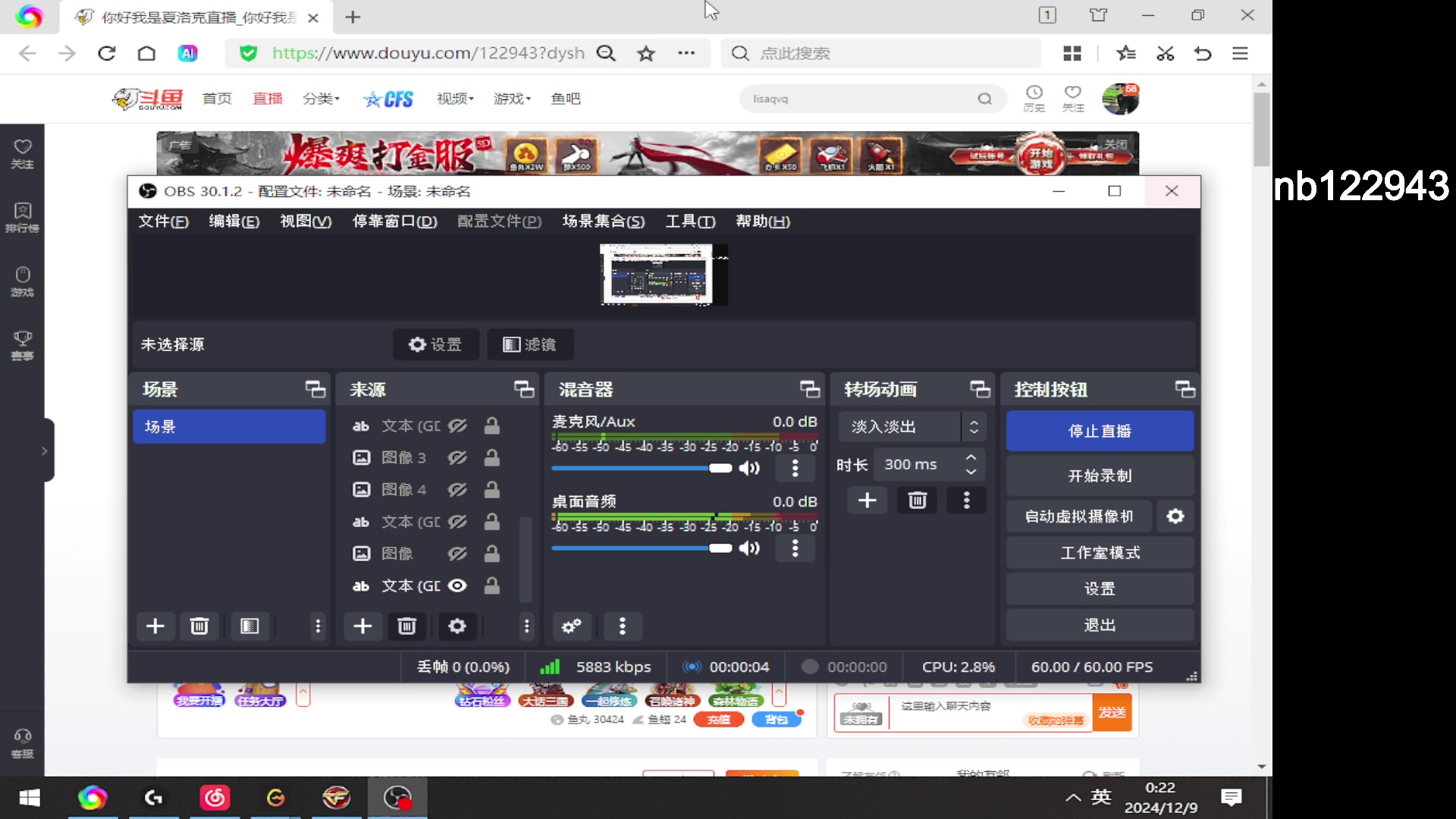This screenshot has height=819, width=1456.
Task: Open source properties gear in Sources panel
Action: [457, 626]
